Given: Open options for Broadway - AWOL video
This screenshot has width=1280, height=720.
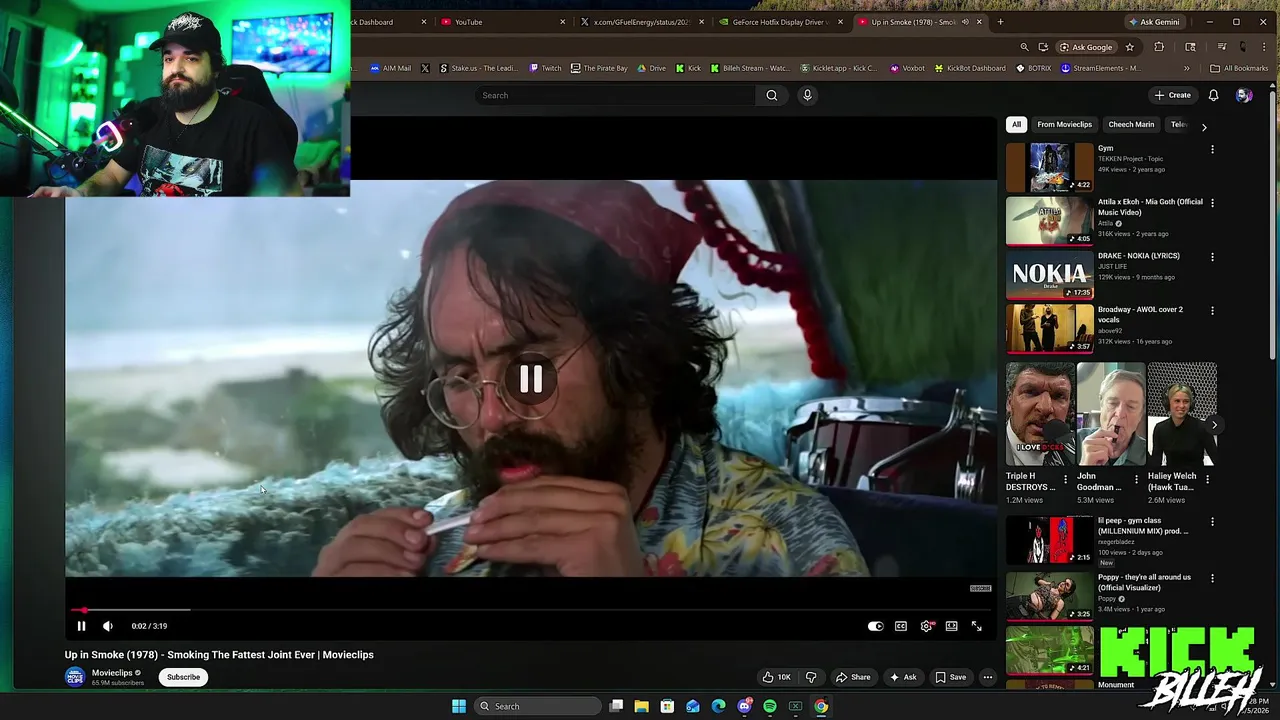Looking at the screenshot, I should (x=1212, y=311).
